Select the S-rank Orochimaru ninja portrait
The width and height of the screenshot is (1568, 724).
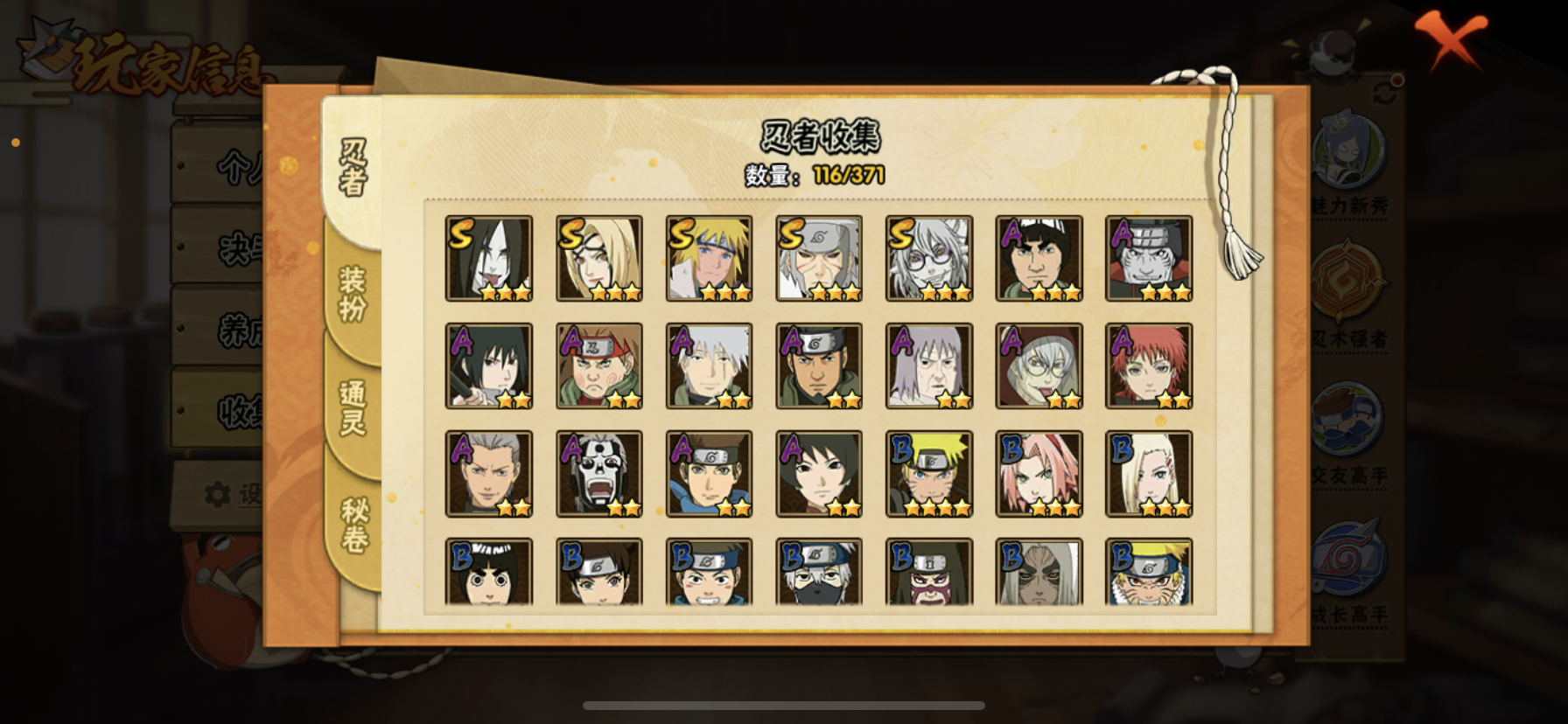[488, 258]
